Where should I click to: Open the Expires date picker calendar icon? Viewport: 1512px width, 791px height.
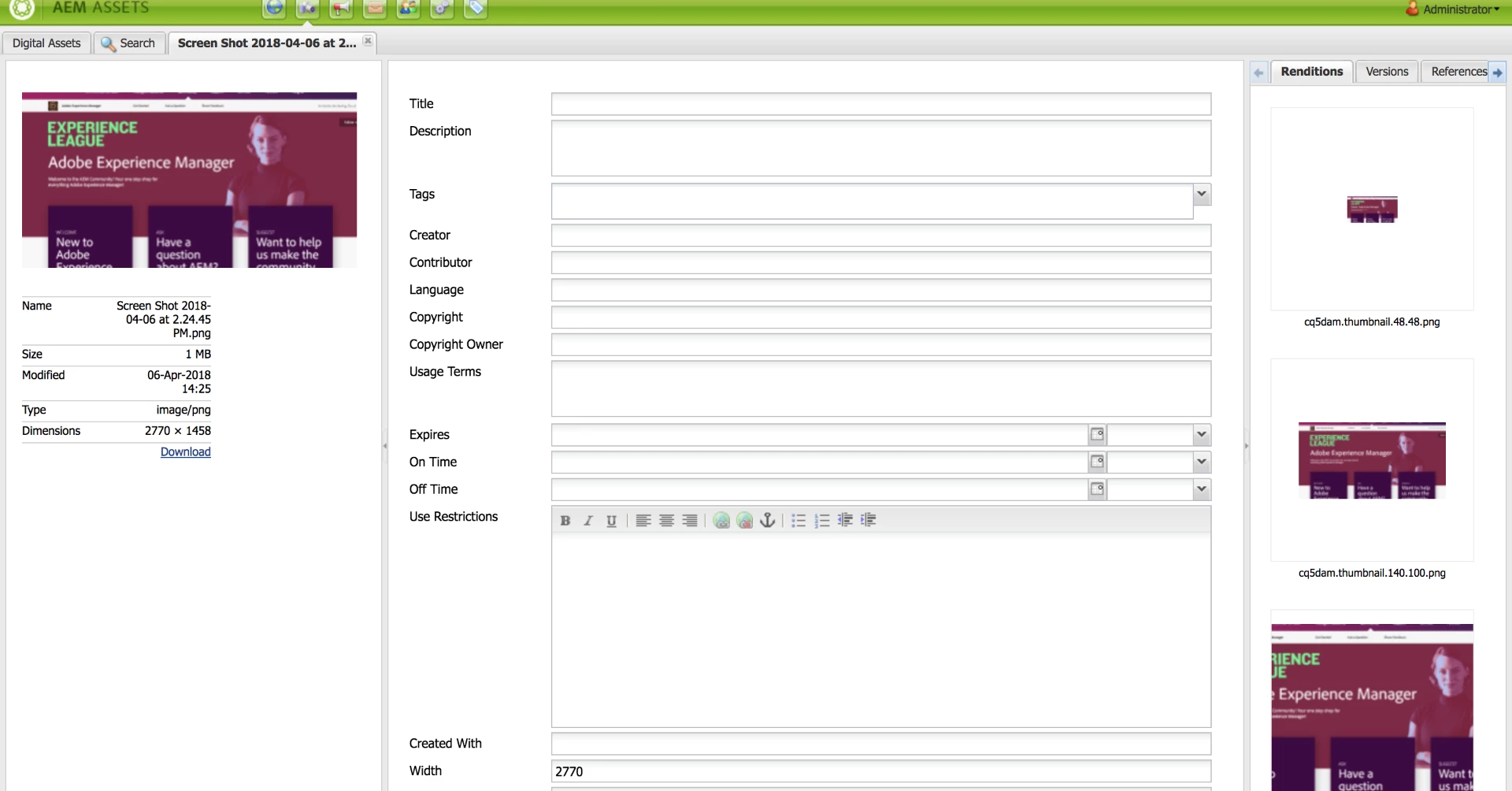point(1097,435)
